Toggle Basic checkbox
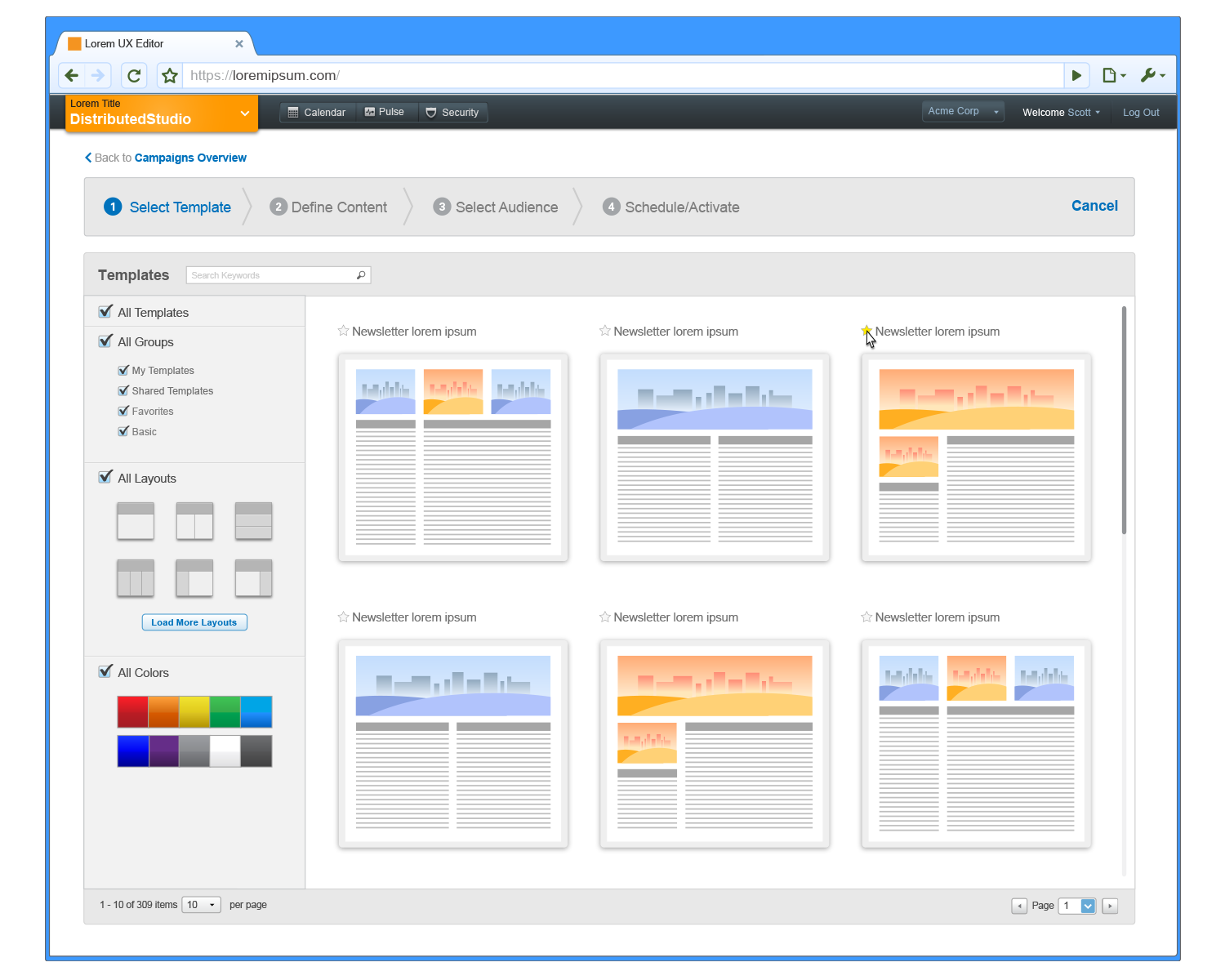This screenshot has height=980, width=1225. 123,431
